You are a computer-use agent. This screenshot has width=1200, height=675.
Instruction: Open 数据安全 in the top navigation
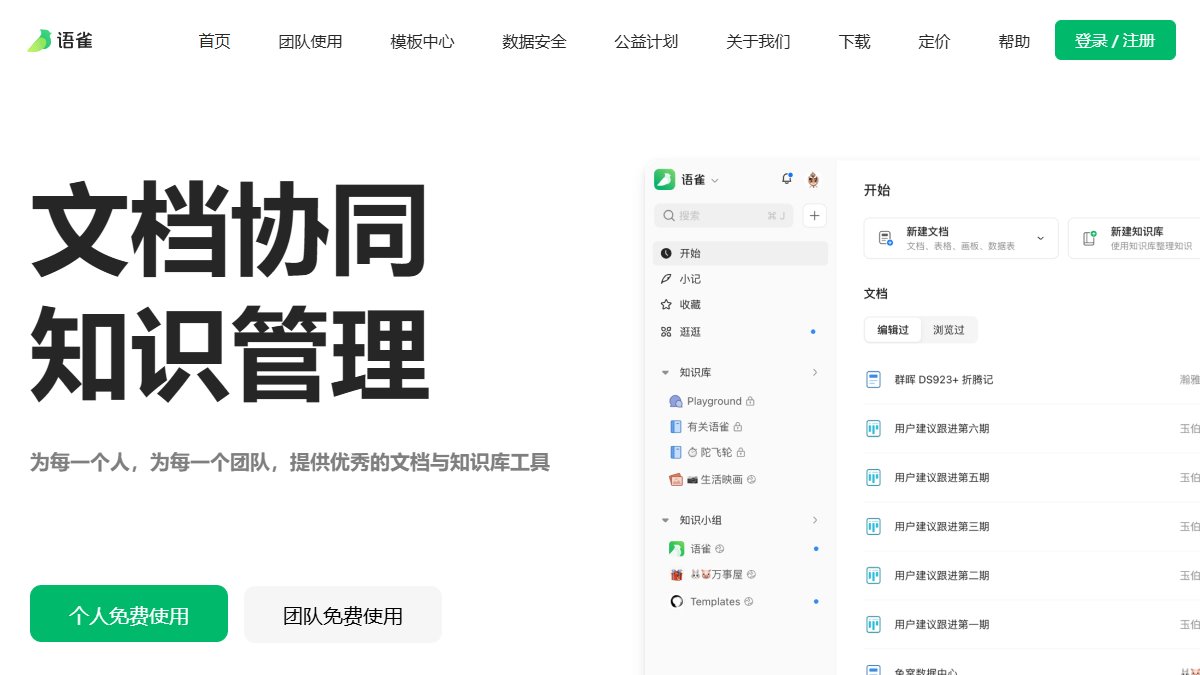coord(534,41)
